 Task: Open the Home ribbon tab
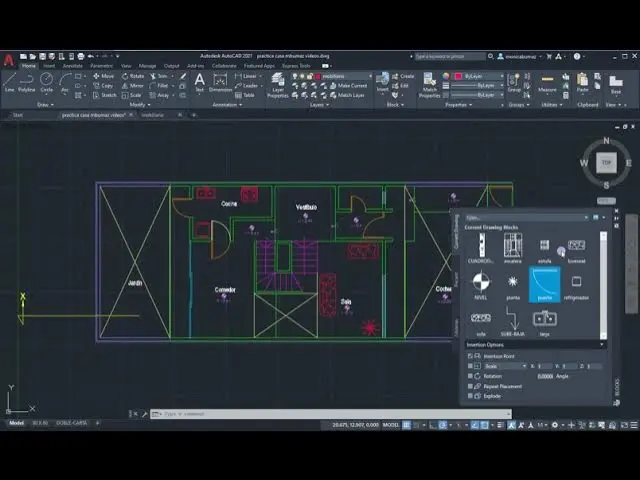(x=29, y=66)
